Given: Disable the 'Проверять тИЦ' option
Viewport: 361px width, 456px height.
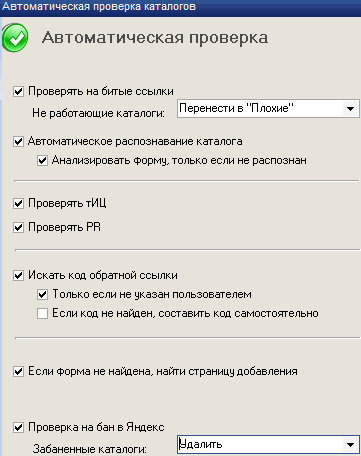Looking at the screenshot, I should 18,203.
